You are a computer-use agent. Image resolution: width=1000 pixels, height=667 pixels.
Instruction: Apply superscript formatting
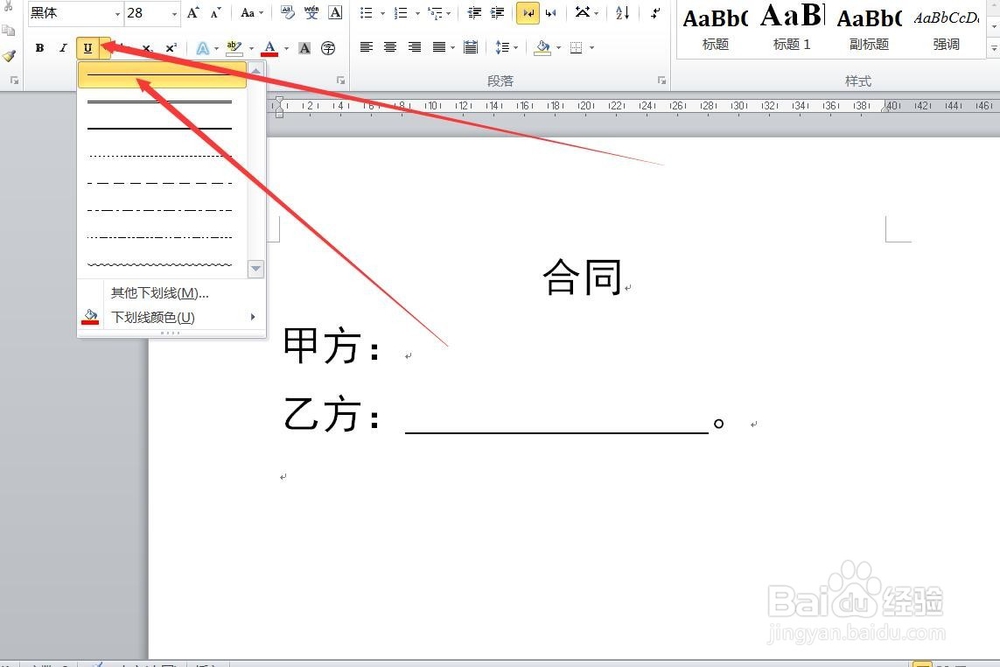tap(172, 47)
